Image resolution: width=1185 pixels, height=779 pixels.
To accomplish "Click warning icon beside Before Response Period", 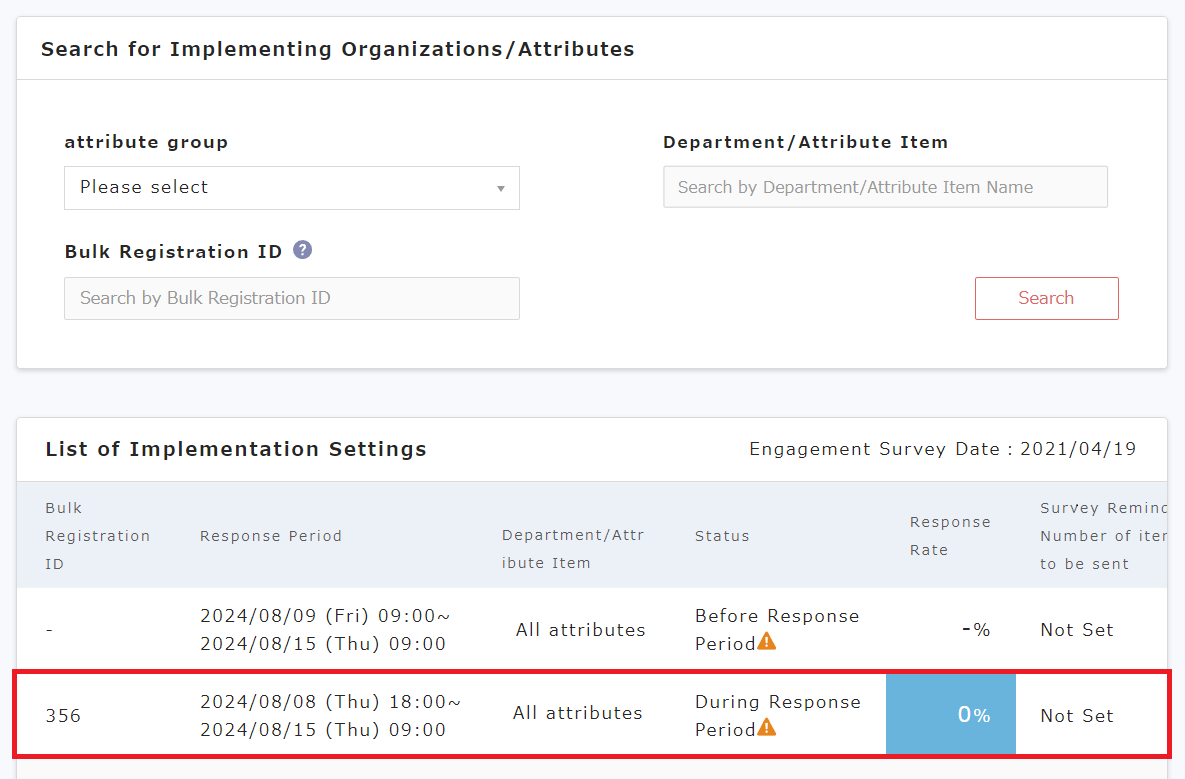I will [x=767, y=642].
